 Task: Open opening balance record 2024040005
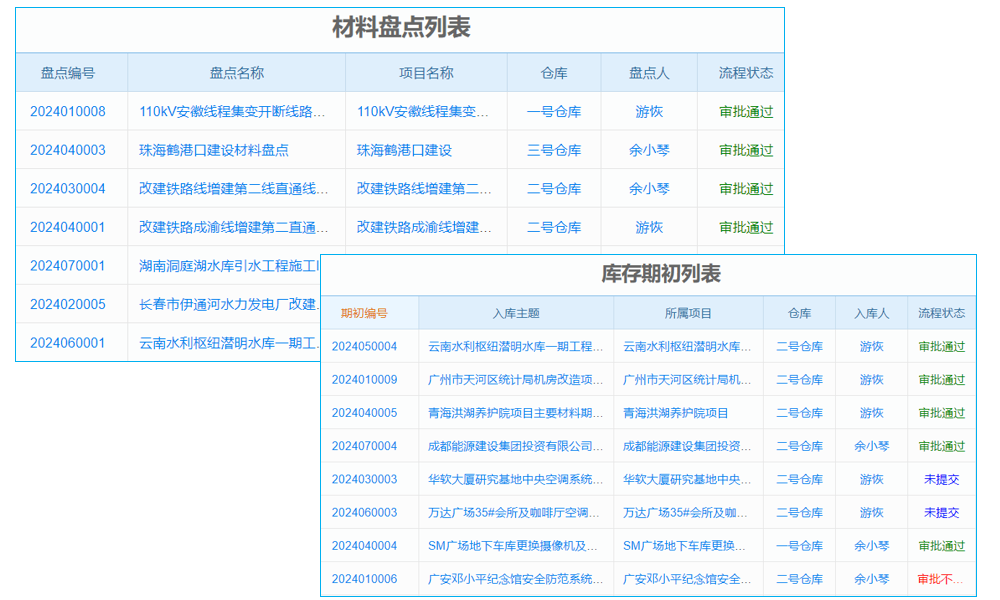tap(361, 413)
